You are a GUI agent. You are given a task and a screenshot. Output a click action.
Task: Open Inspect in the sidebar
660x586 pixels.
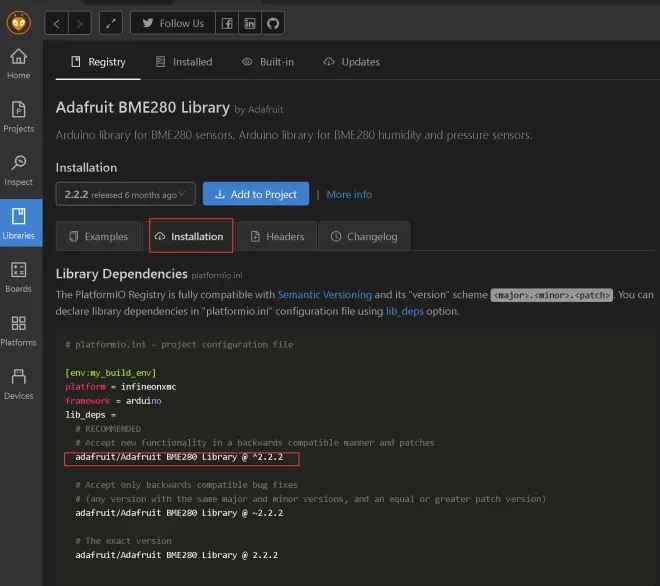[x=19, y=170]
